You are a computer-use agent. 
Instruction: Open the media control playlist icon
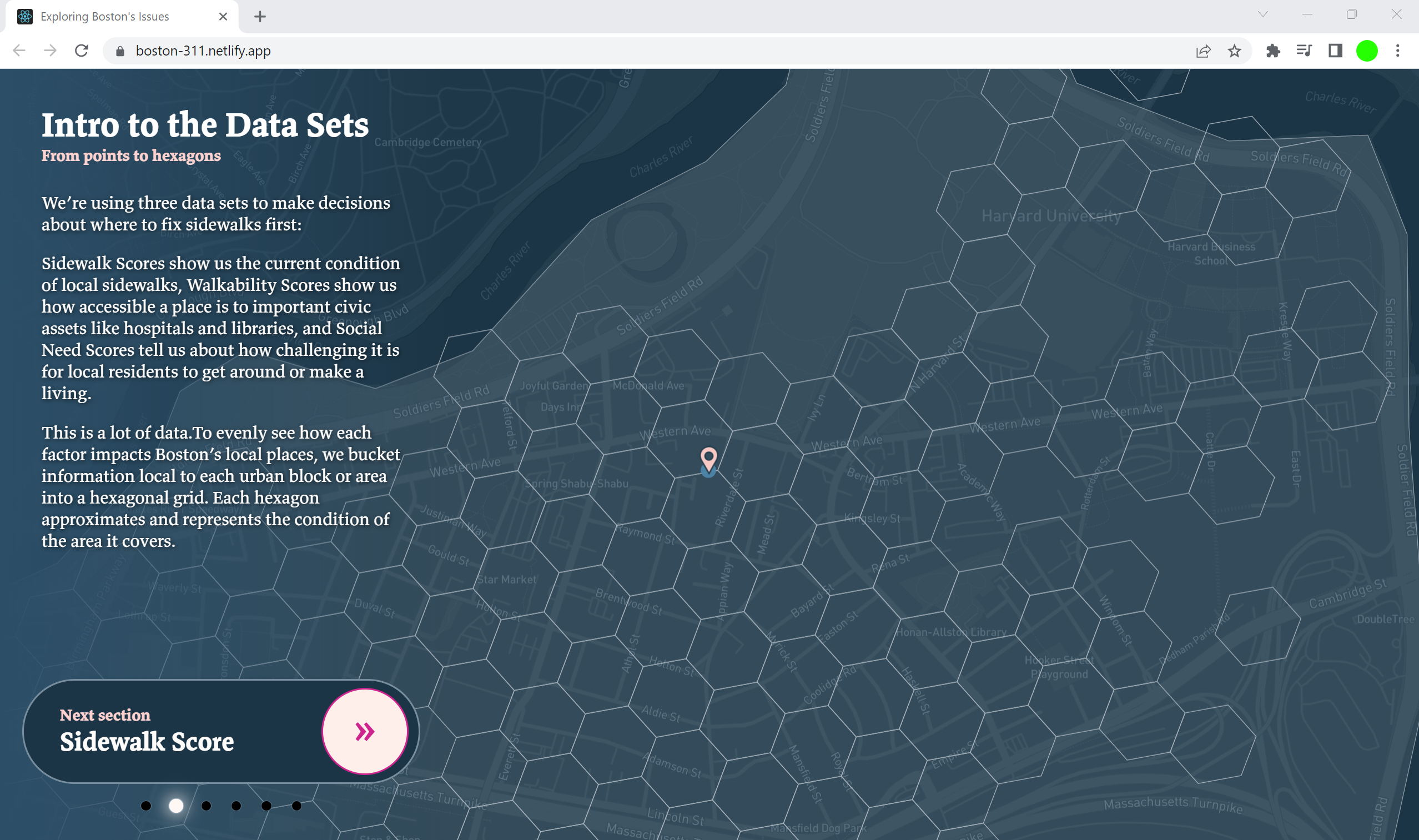click(1304, 51)
